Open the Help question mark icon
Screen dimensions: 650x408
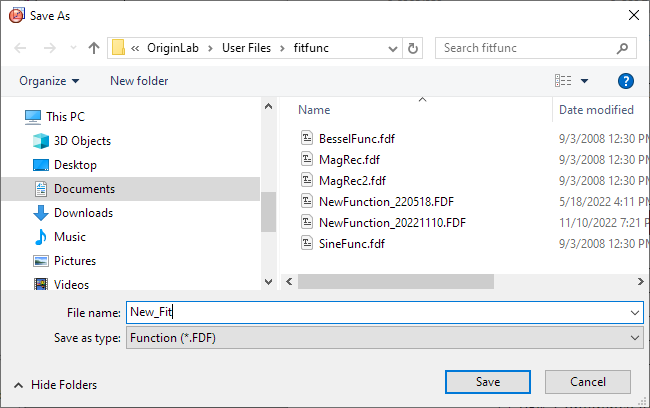pos(626,81)
